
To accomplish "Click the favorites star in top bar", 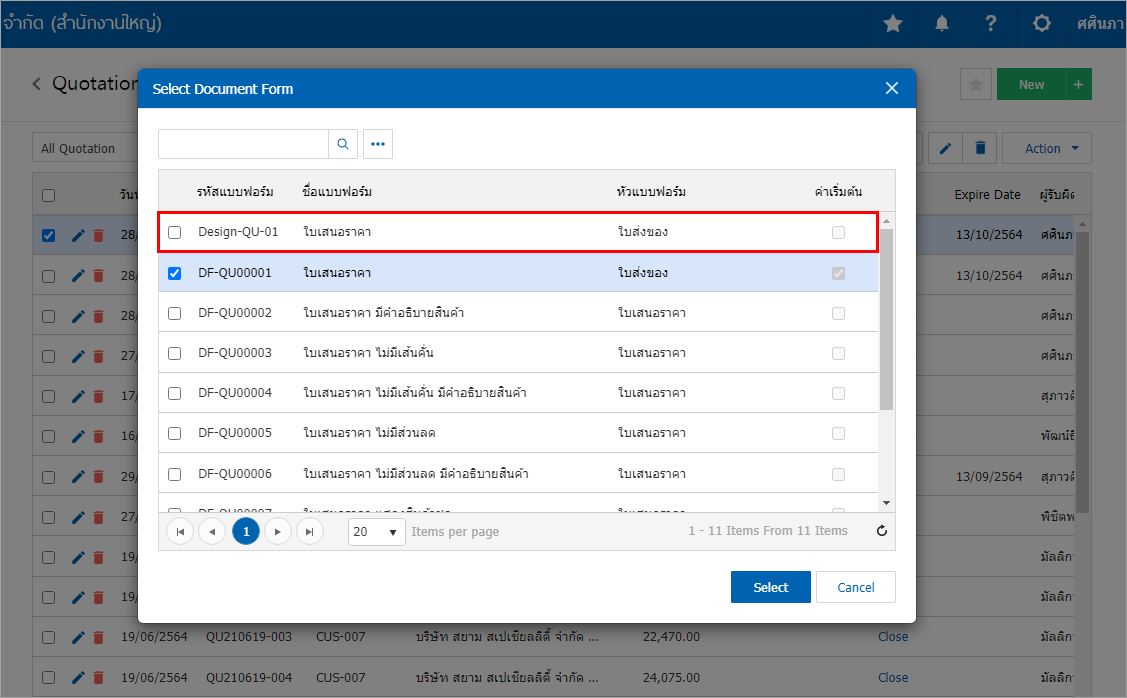I will point(892,23).
